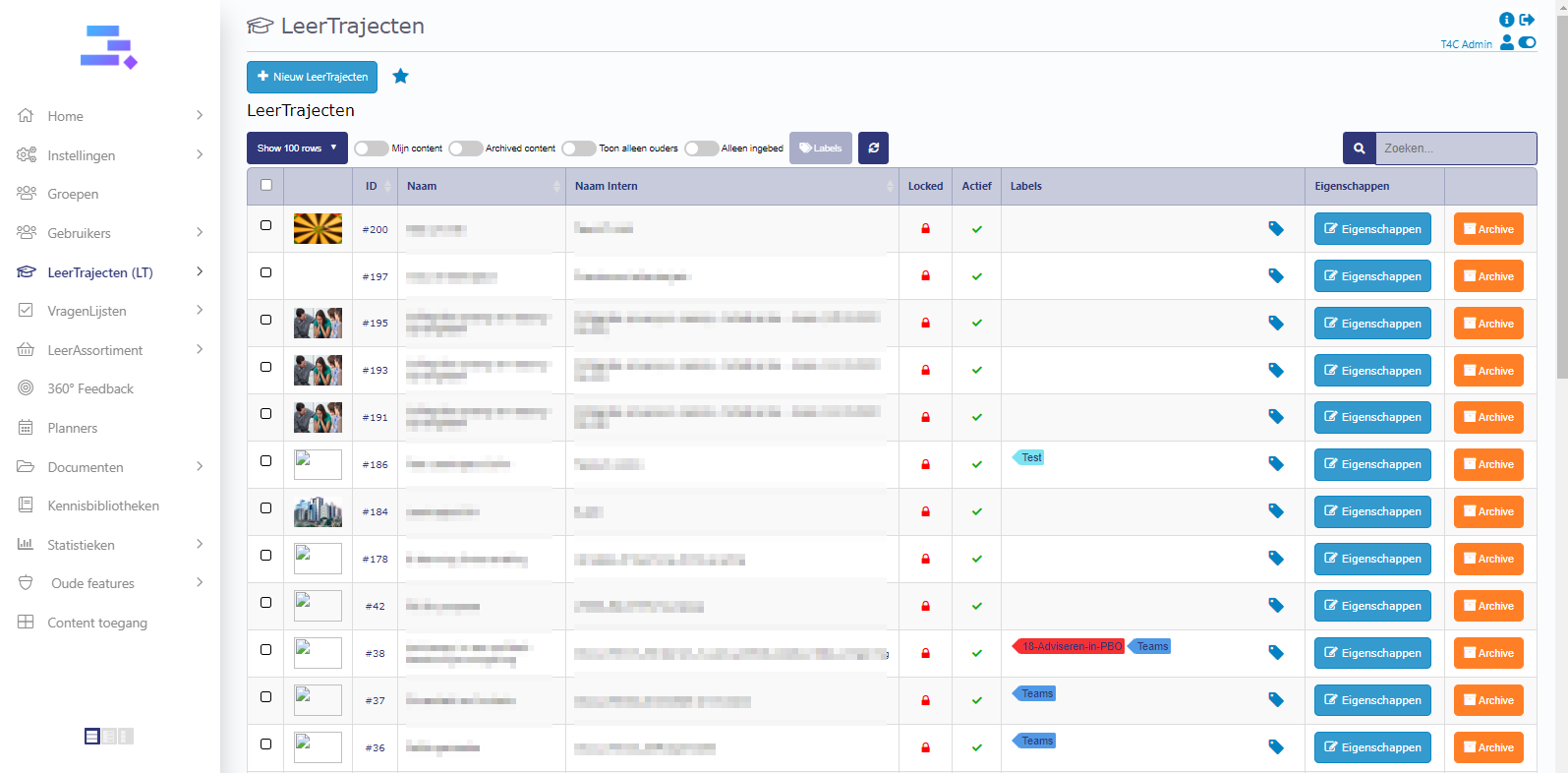Click the Zoeken search input field
This screenshot has width=1568, height=773.
1455,149
